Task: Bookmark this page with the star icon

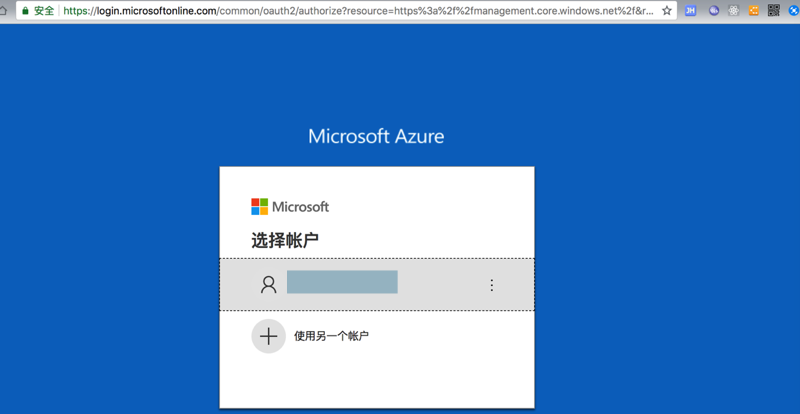Action: pos(666,11)
